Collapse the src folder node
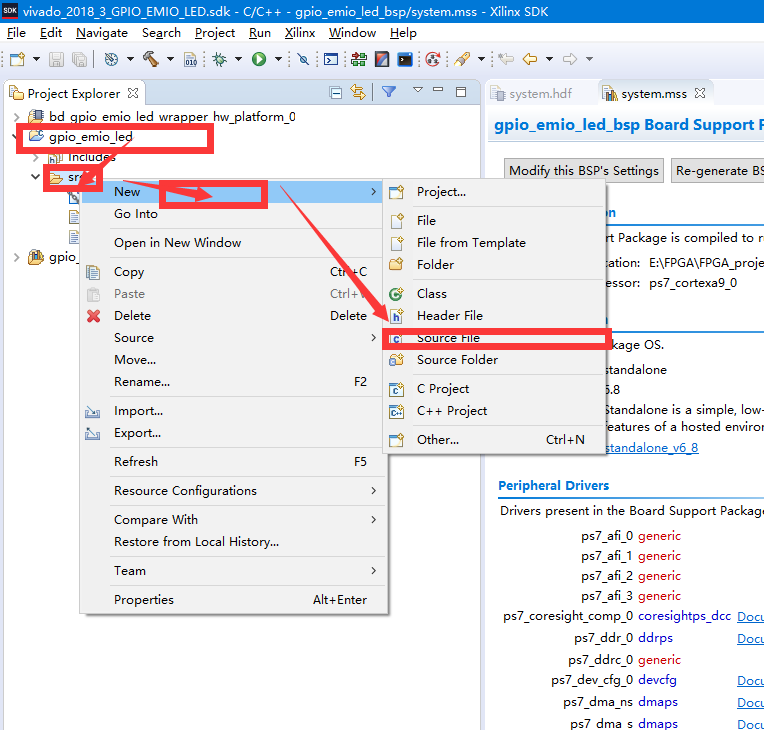 35,176
